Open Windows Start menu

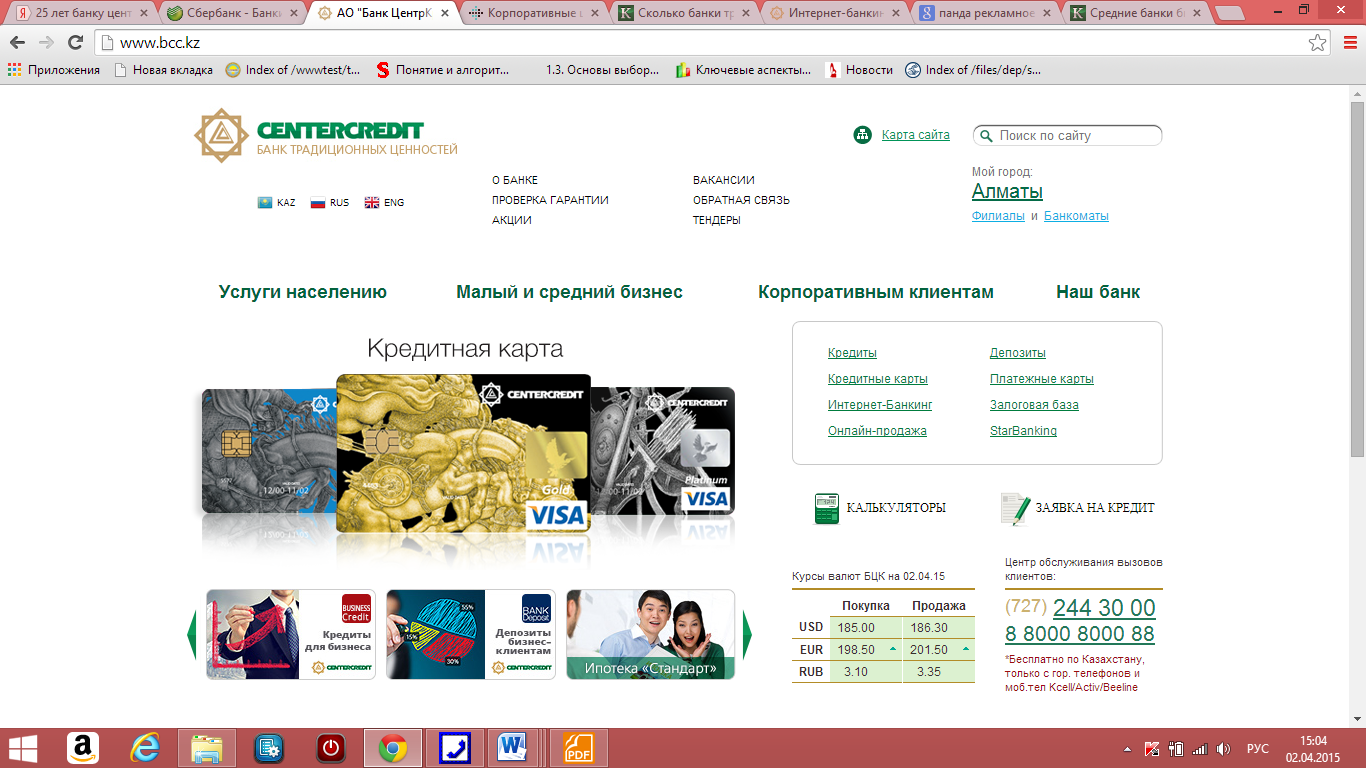click(x=23, y=748)
